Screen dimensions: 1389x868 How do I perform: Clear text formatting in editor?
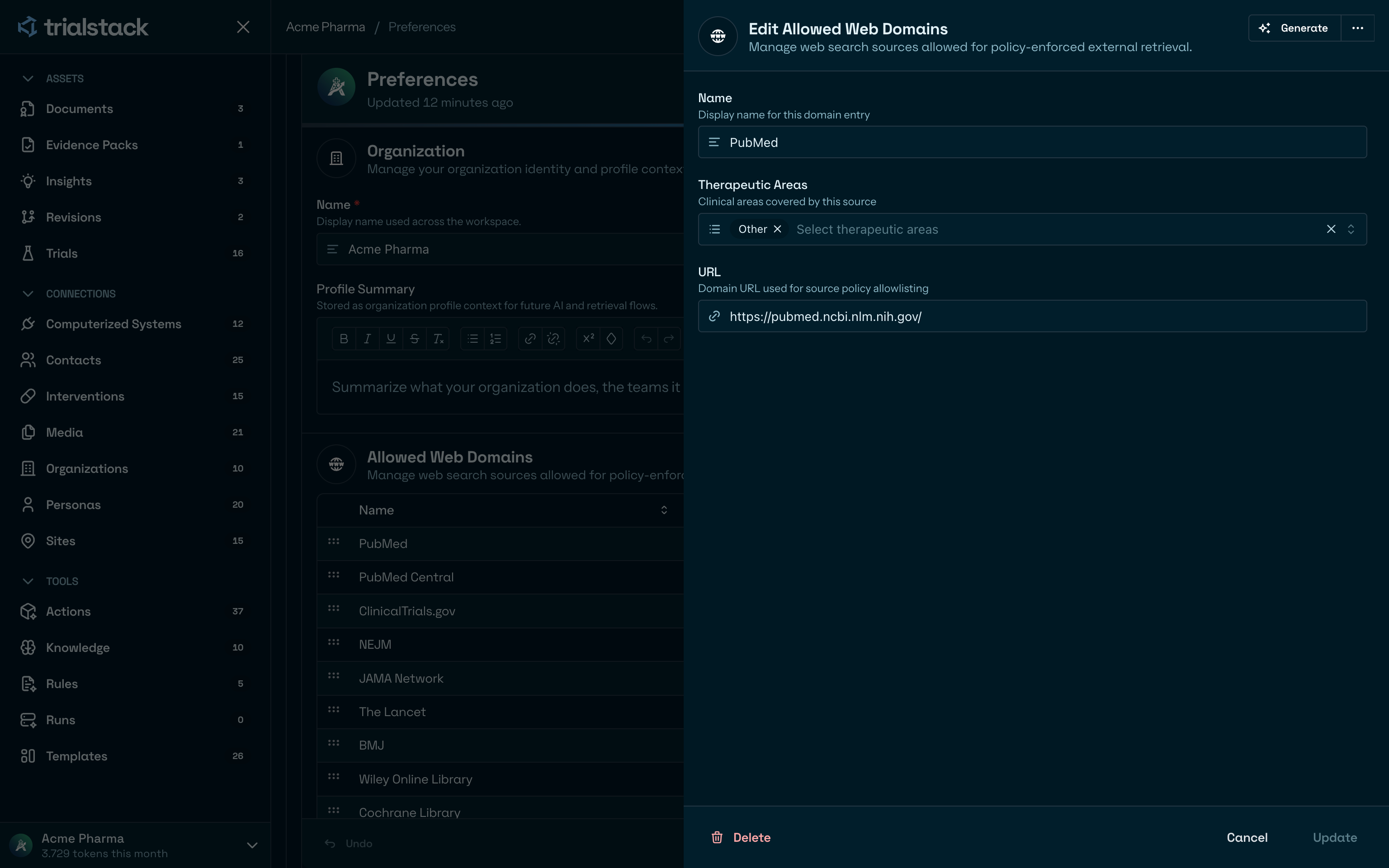pyautogui.click(x=438, y=339)
